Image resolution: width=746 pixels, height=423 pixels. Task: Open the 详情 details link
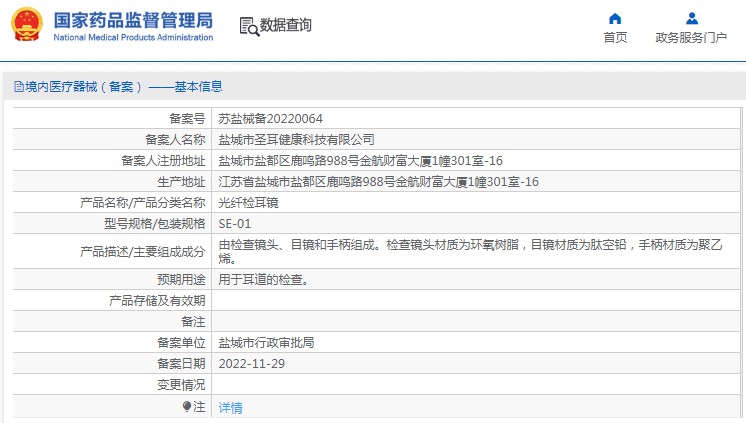coord(230,408)
